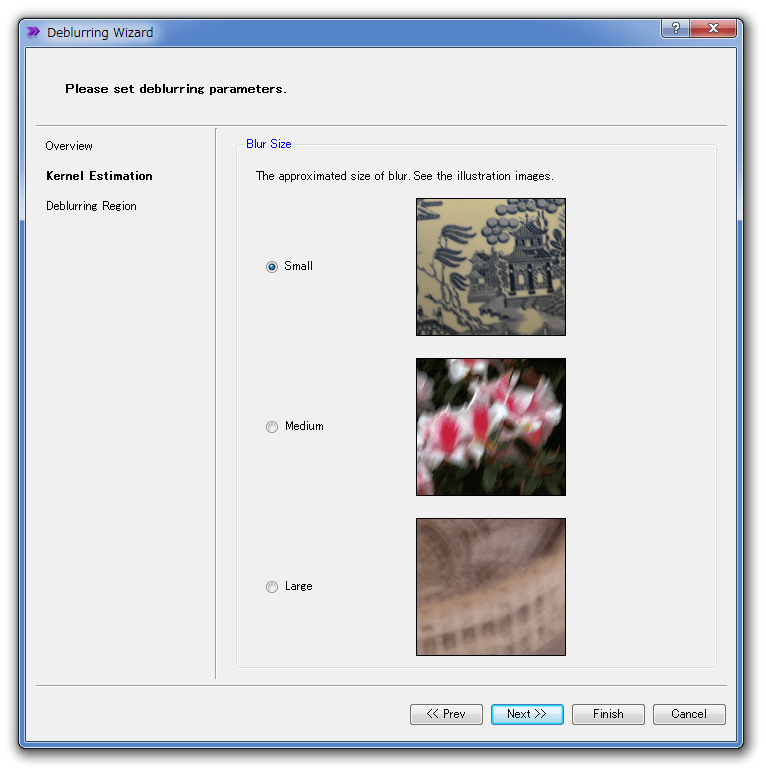Click the Finish button

pyautogui.click(x=608, y=714)
